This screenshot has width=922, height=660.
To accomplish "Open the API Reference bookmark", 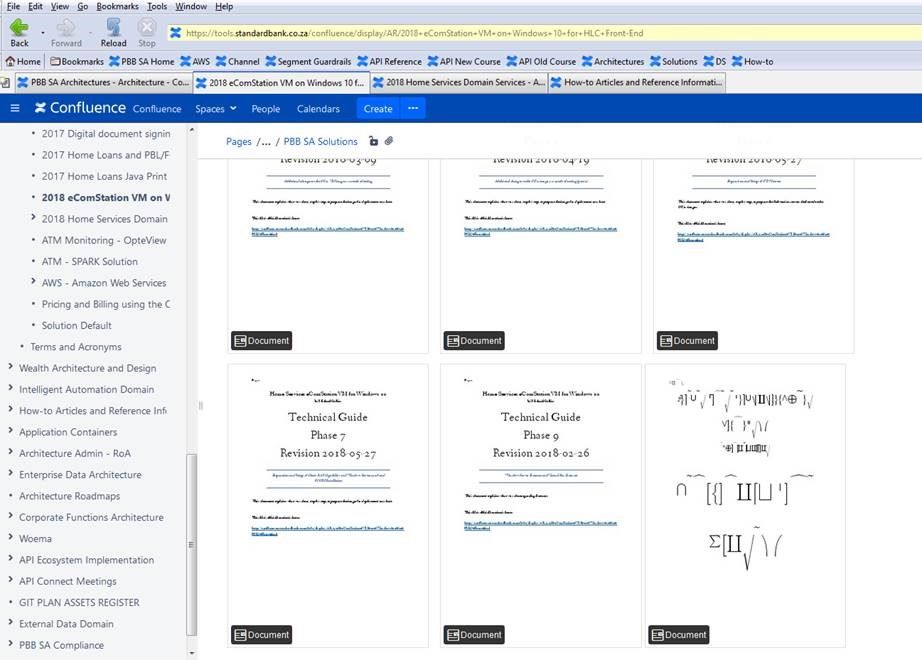I will click(x=389, y=61).
